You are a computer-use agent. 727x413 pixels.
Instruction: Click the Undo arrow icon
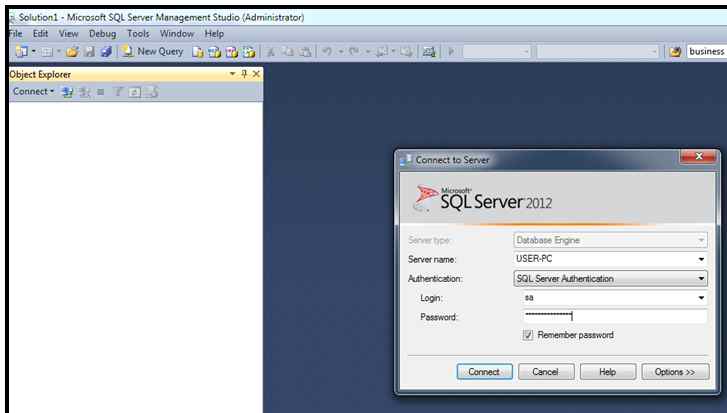pos(327,51)
